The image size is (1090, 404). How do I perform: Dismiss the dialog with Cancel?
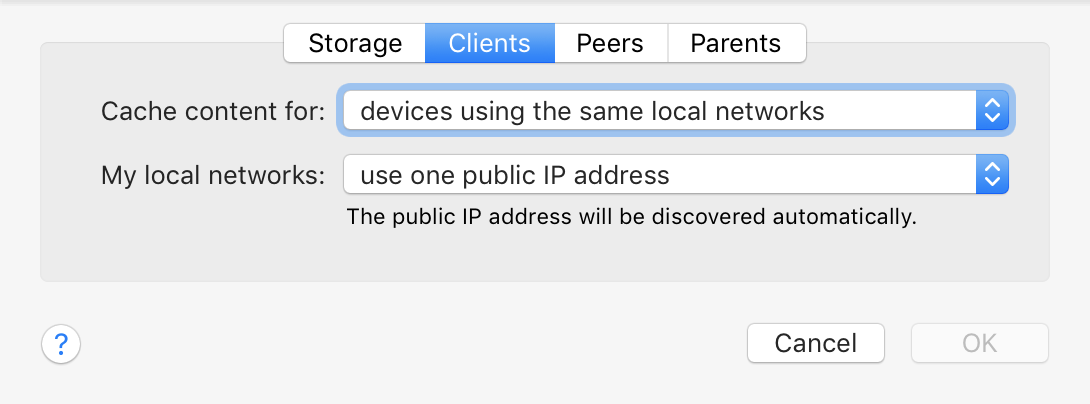pyautogui.click(x=815, y=343)
